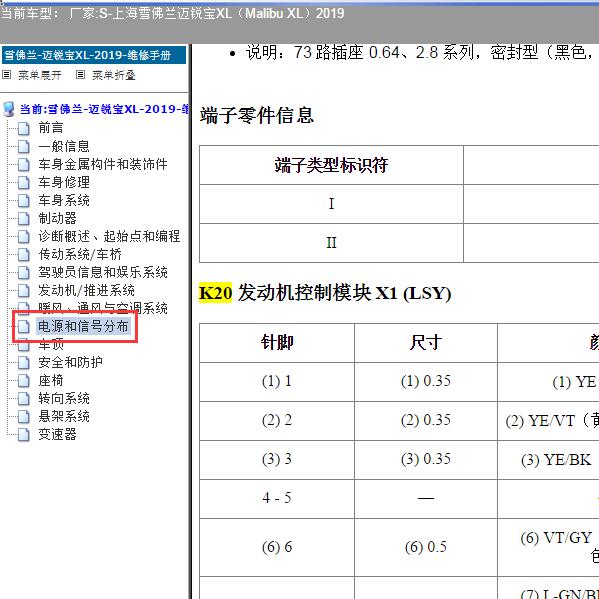Screen dimensions: 599x599
Task: Click the page icon next to 变速器
Action: coord(24,434)
